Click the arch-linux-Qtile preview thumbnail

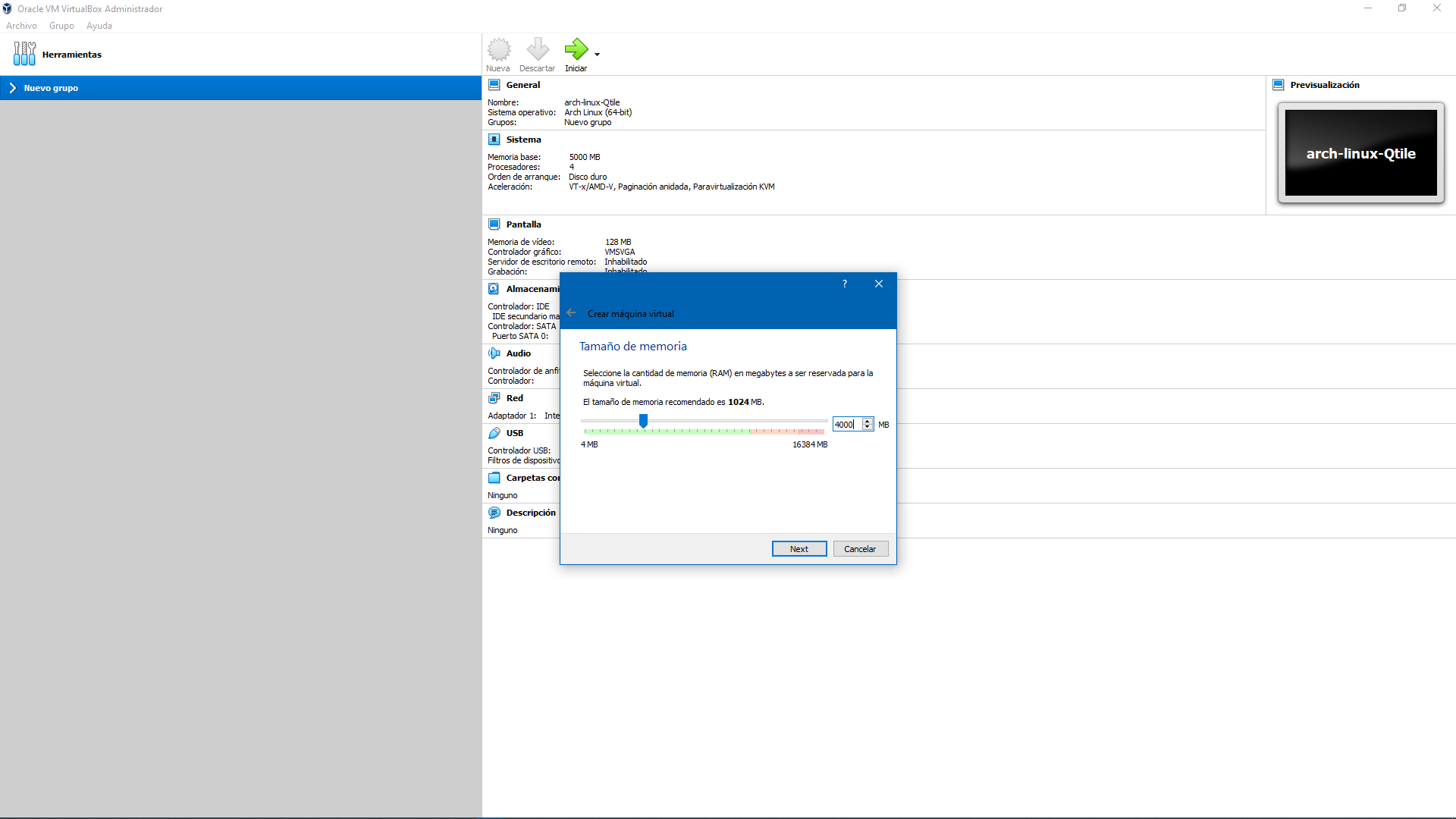point(1360,153)
